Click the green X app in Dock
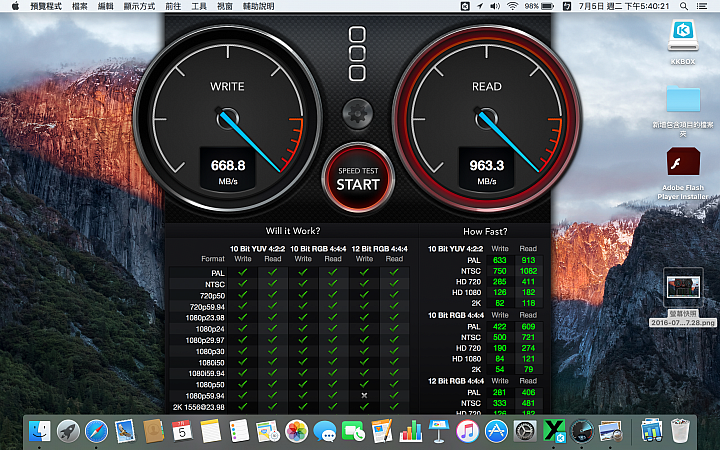720x450 pixels. tap(554, 431)
